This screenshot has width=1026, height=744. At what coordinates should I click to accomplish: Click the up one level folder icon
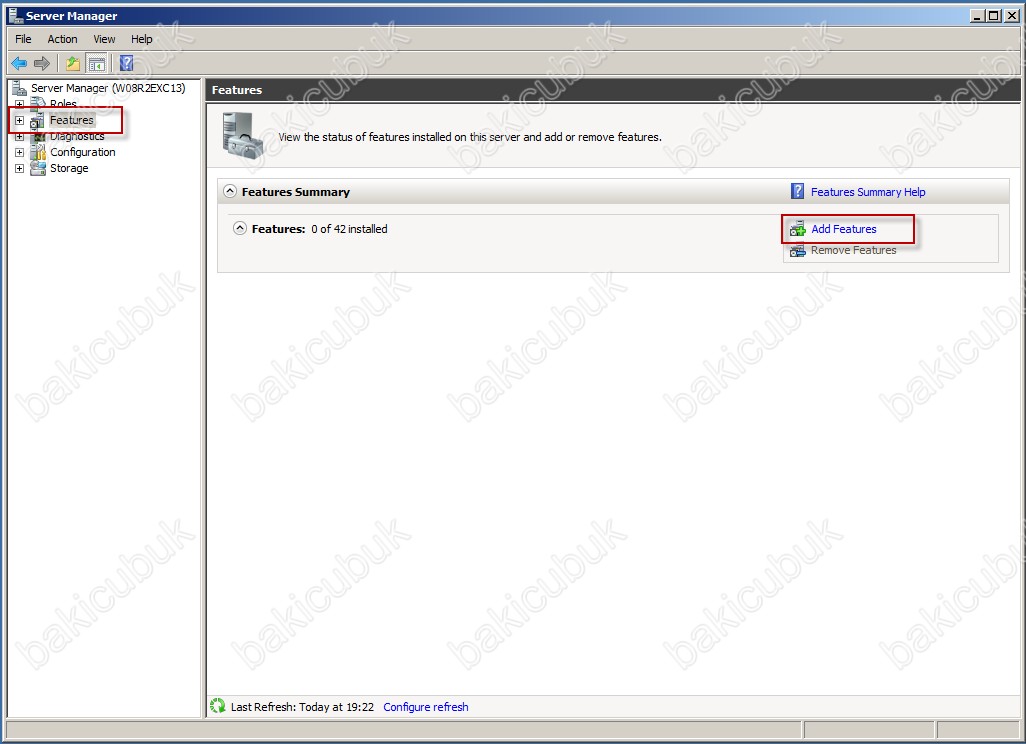click(73, 63)
